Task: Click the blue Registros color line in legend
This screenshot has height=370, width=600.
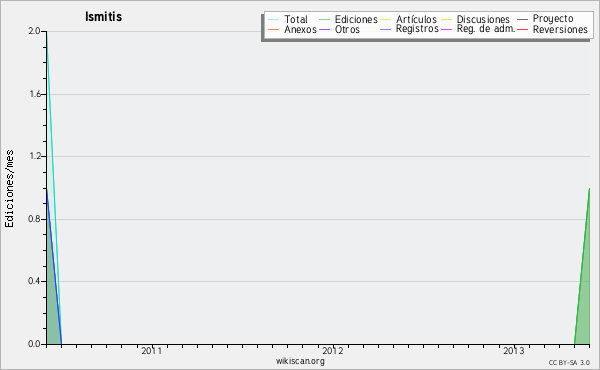Action: click(386, 29)
